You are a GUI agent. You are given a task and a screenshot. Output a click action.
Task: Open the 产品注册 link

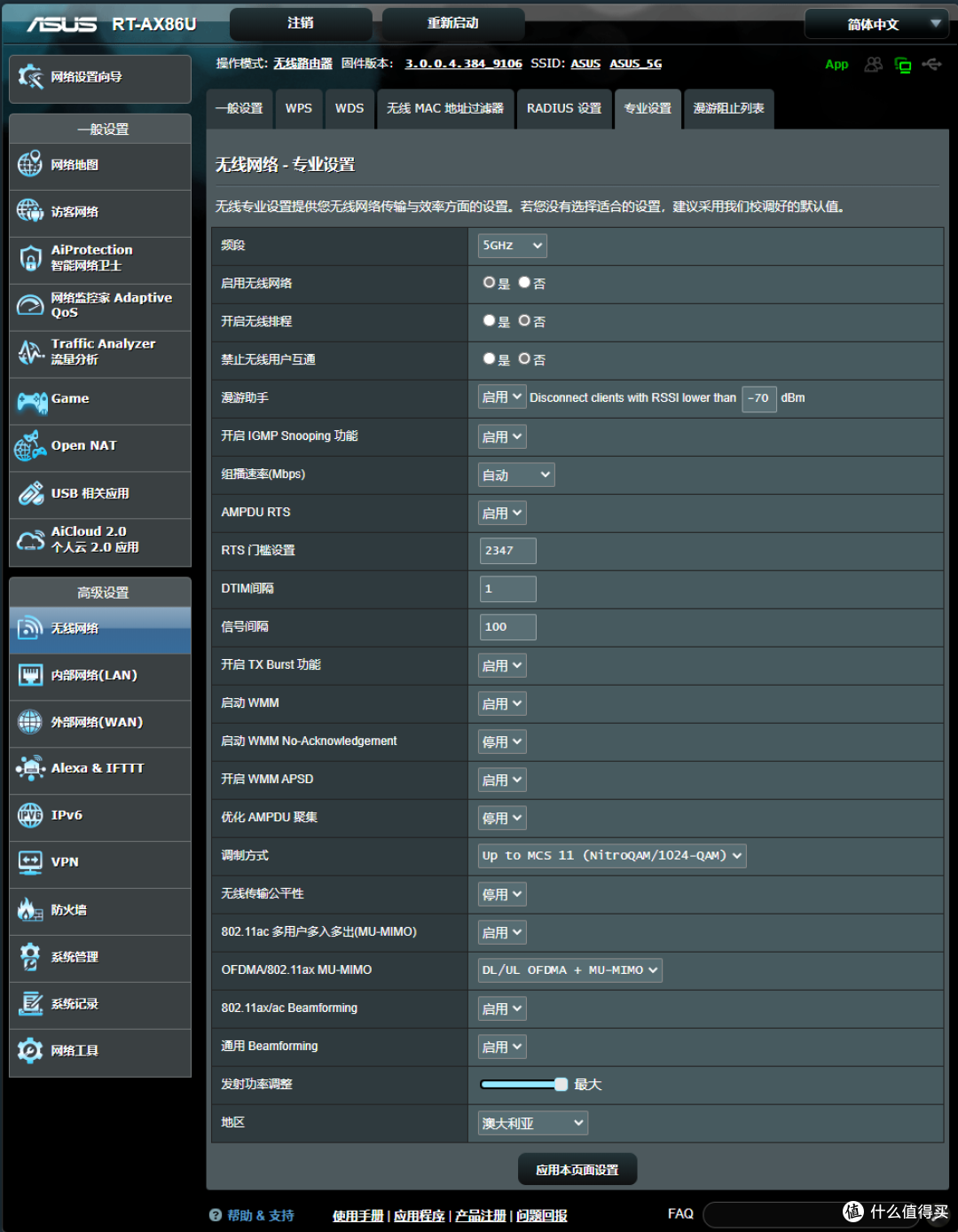click(x=481, y=1216)
